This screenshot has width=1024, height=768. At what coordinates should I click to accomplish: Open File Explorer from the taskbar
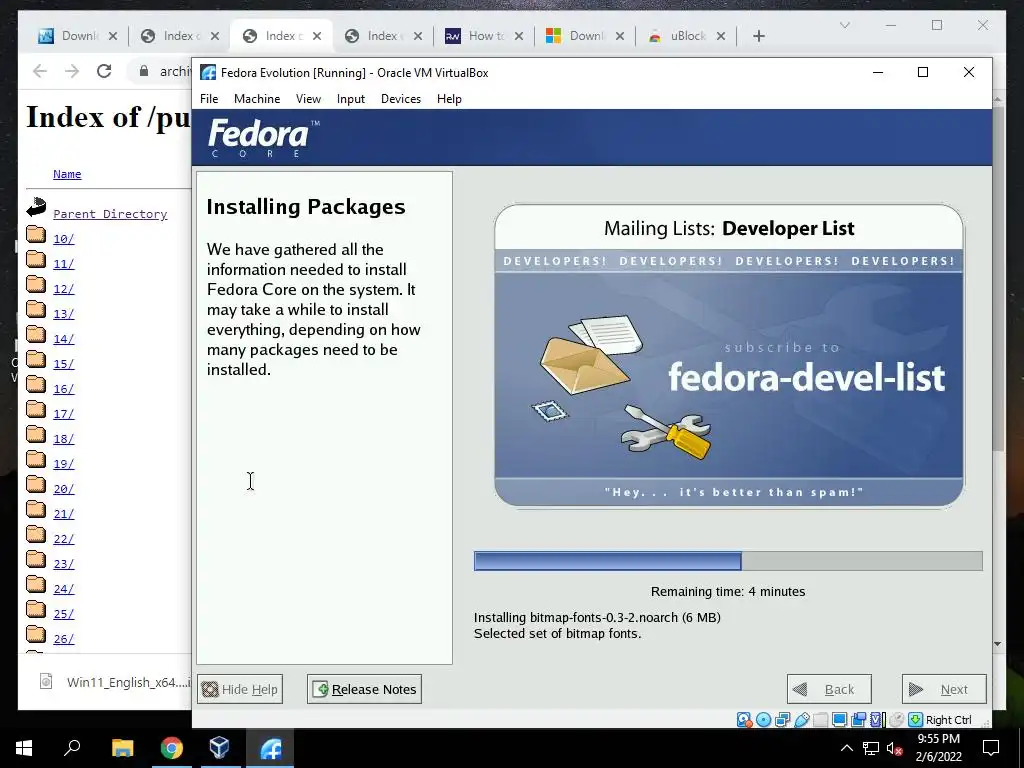click(122, 748)
